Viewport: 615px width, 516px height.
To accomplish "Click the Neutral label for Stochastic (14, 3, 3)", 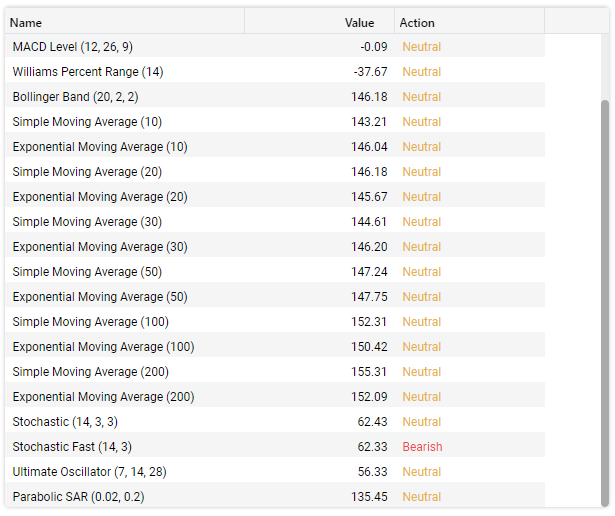I will tap(422, 422).
